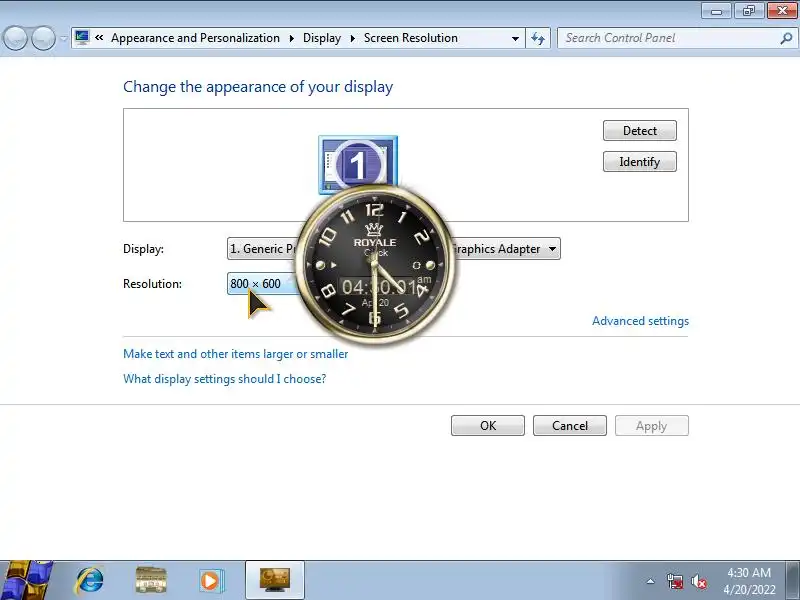The width and height of the screenshot is (800, 600).
Task: Open What display settings should I choose link
Action: (224, 379)
